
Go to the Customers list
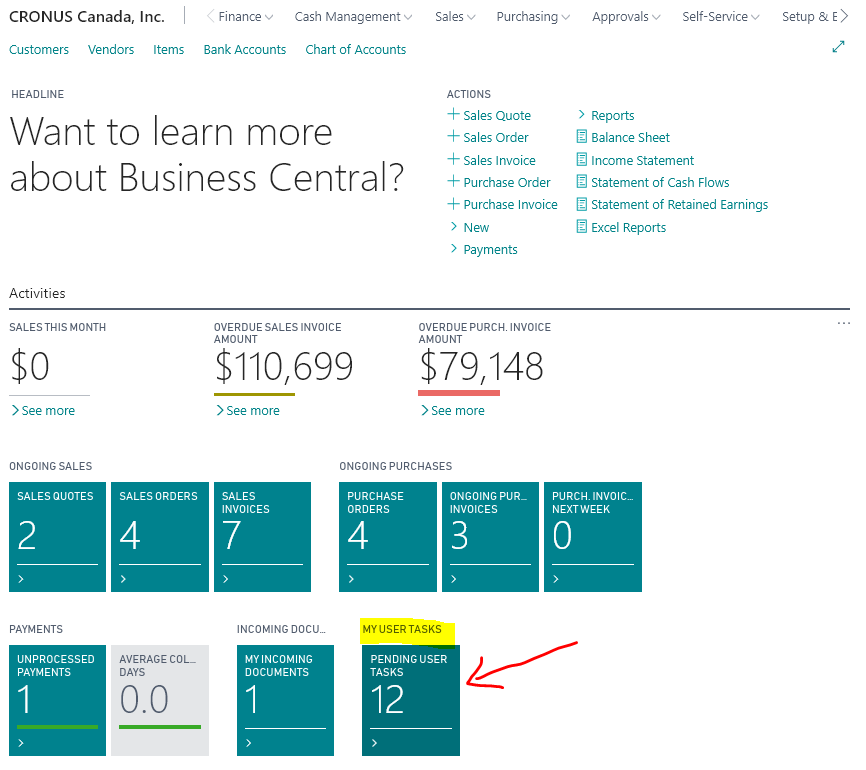pos(39,49)
